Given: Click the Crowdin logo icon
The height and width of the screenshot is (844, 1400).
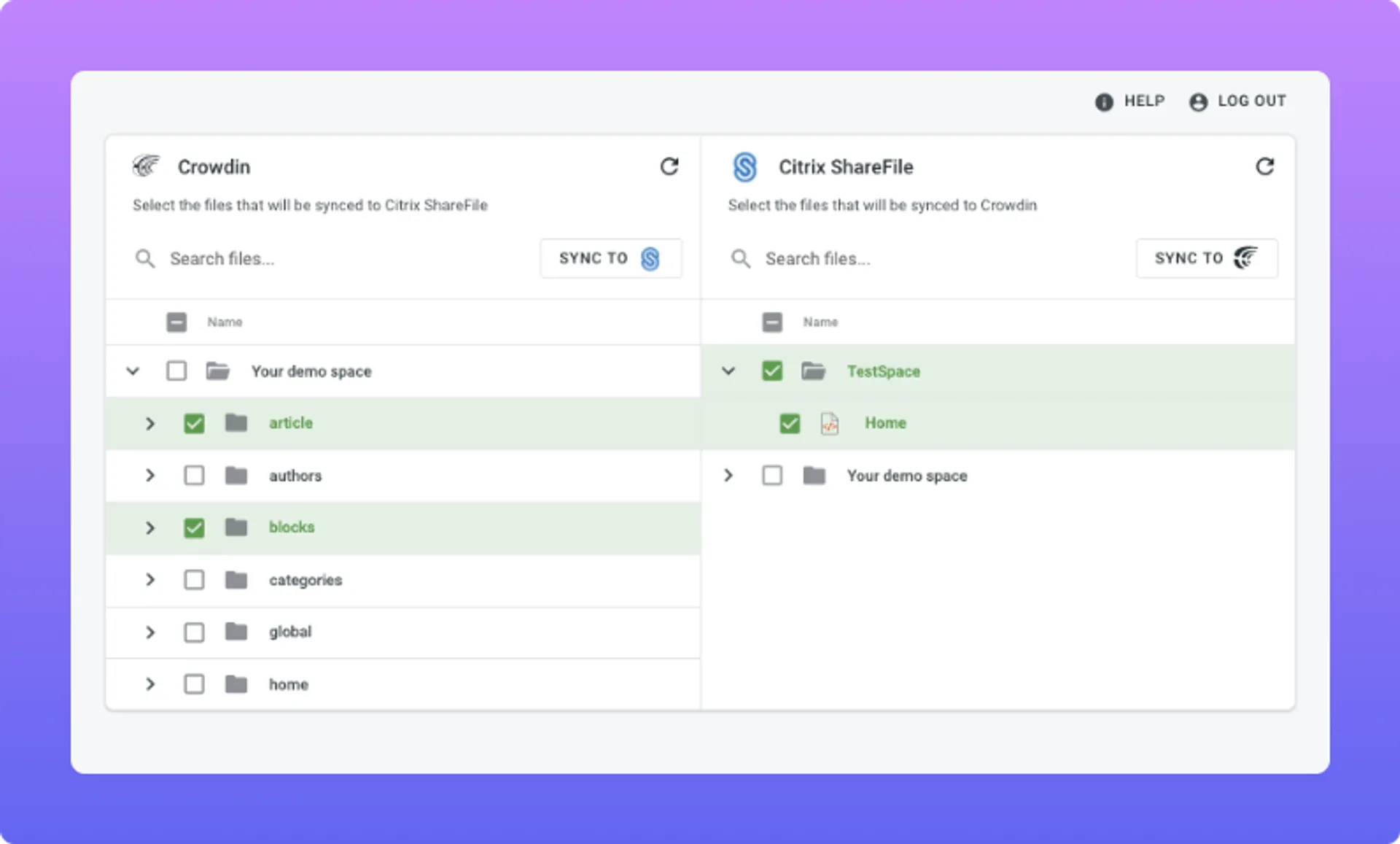Looking at the screenshot, I should point(146,166).
